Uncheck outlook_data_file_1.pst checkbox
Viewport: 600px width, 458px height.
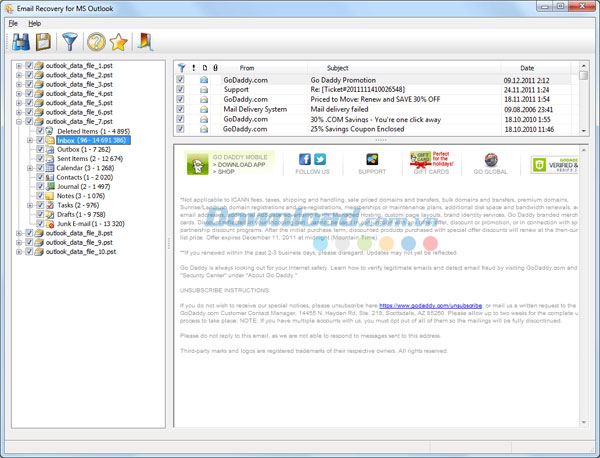point(29,65)
